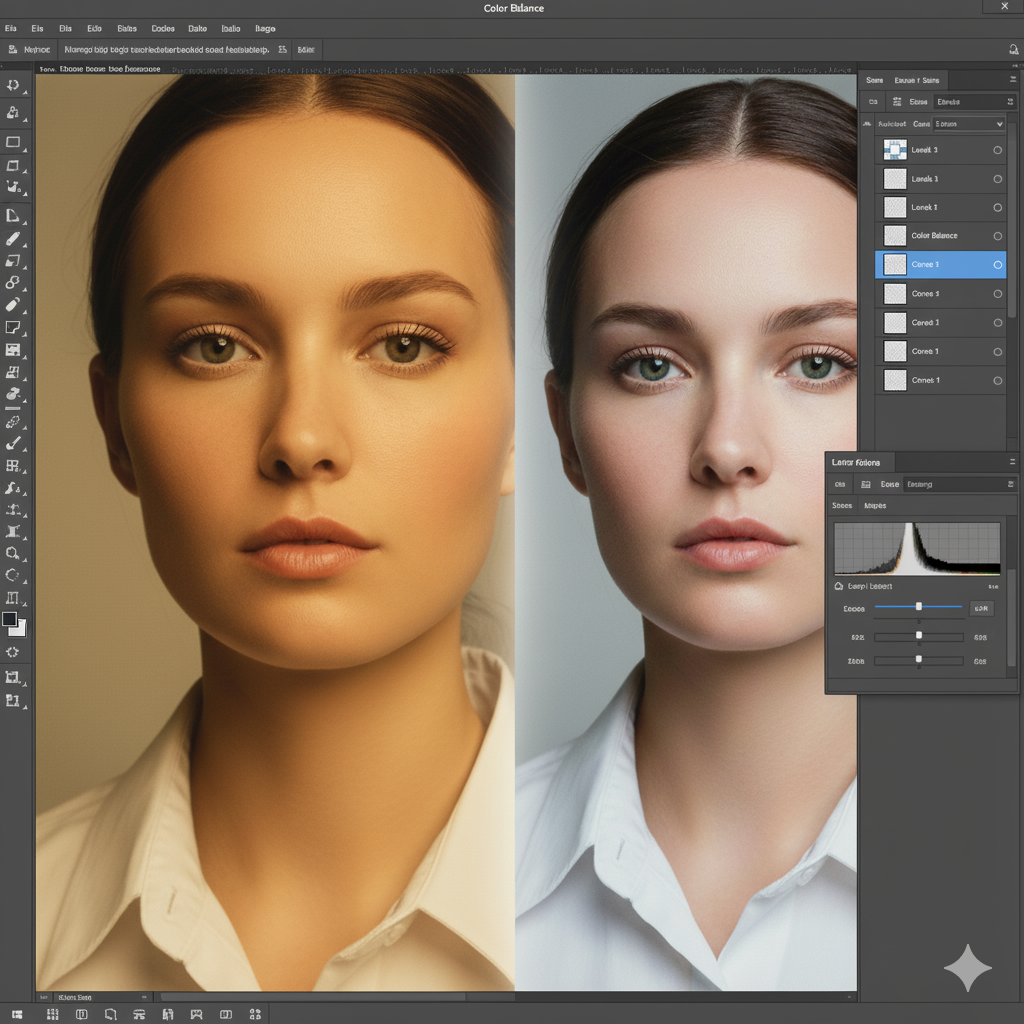This screenshot has width=1024, height=1024.
Task: Click the magnifier zoom tool in the toolbar
Action: 13,552
